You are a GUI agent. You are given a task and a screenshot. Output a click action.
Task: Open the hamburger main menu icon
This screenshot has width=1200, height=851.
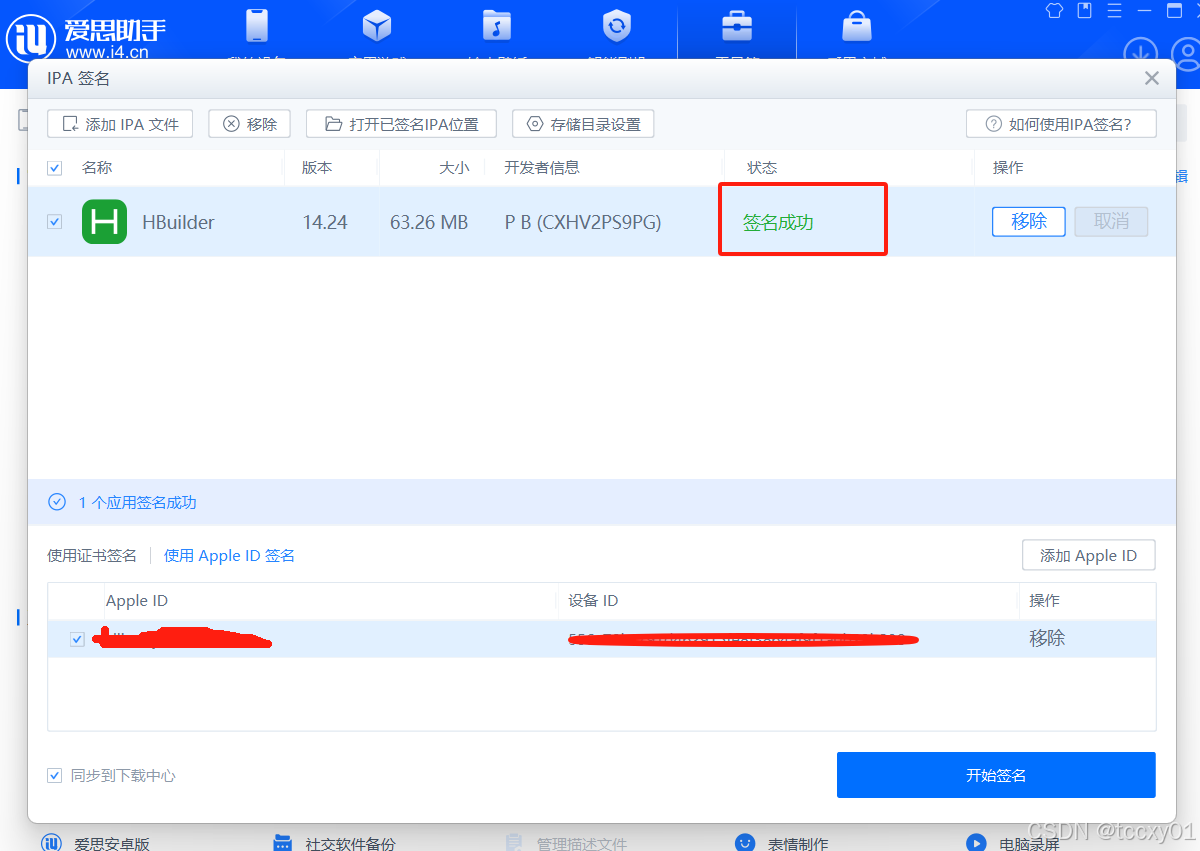pyautogui.click(x=1115, y=11)
